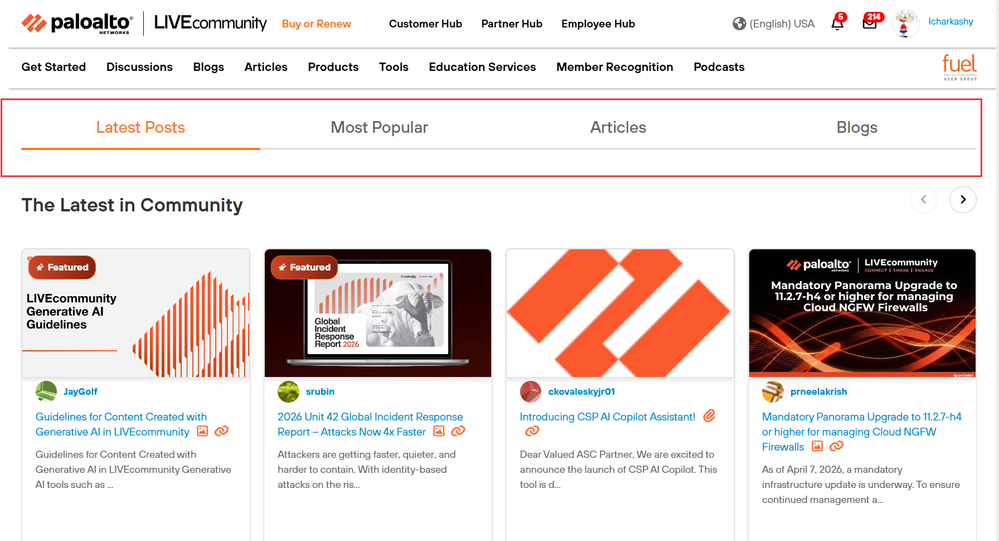The width and height of the screenshot is (999, 541).
Task: Open the Employee Hub link
Action: pyautogui.click(x=598, y=24)
